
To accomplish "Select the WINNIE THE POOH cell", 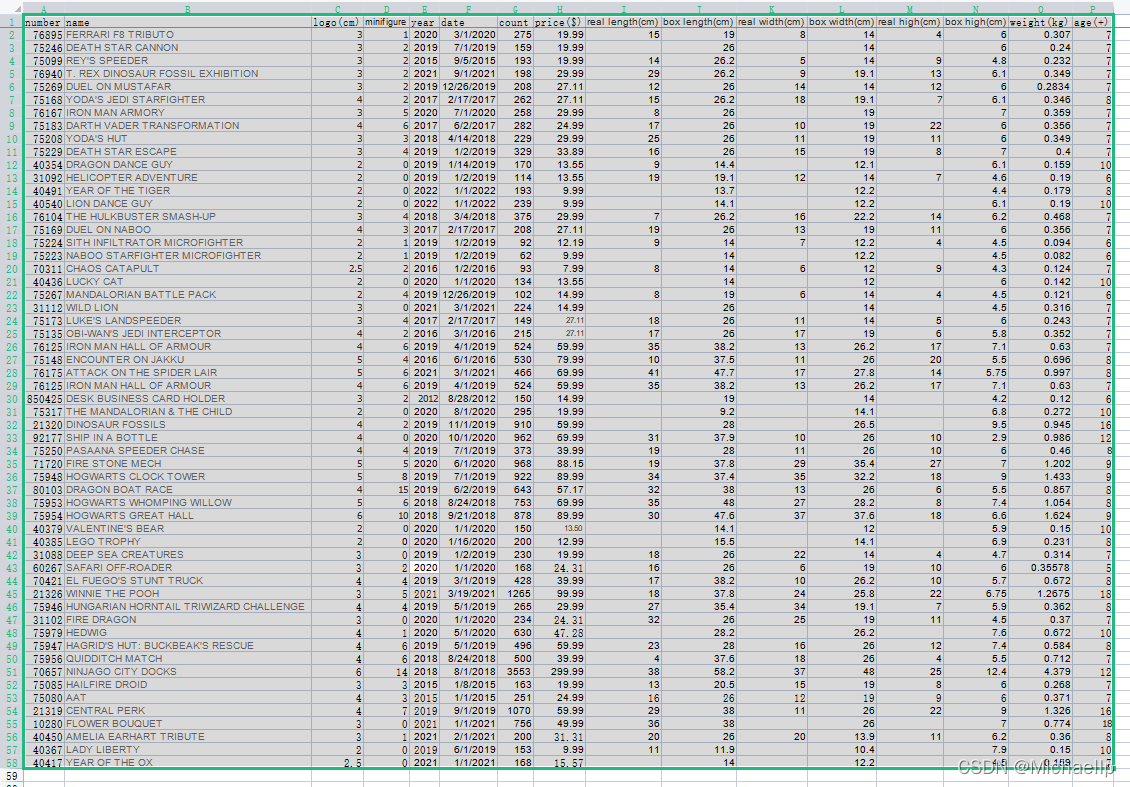I will tap(187, 593).
